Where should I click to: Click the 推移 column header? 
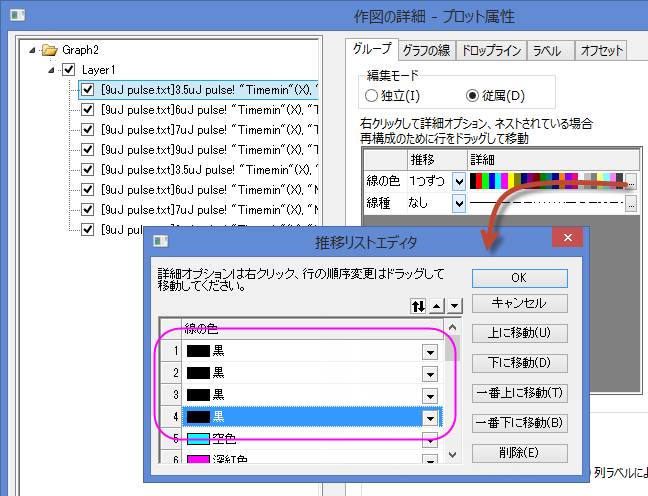(x=437, y=160)
